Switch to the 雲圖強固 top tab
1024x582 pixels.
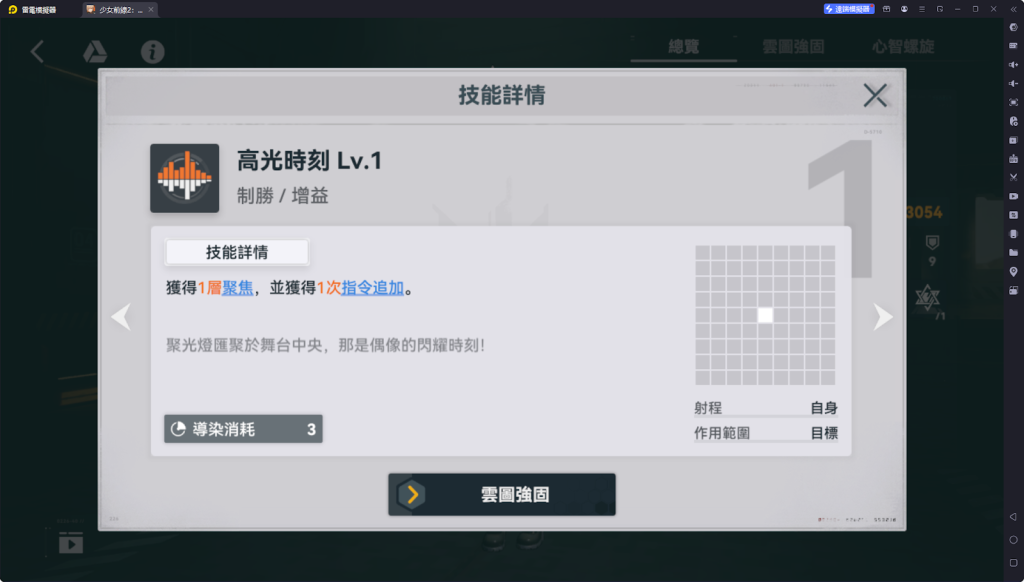pos(793,47)
